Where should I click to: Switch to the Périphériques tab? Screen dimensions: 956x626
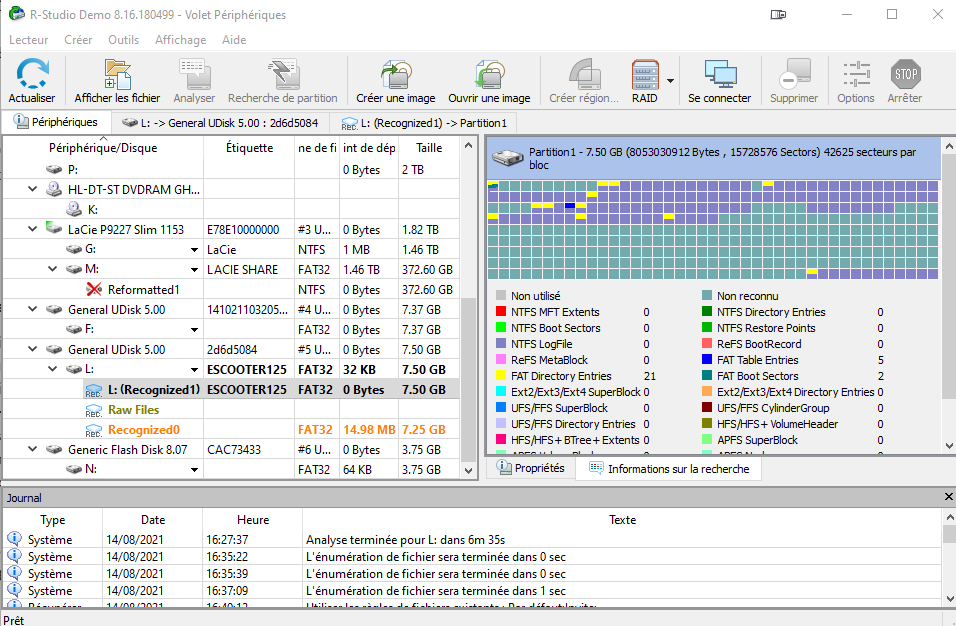click(56, 122)
